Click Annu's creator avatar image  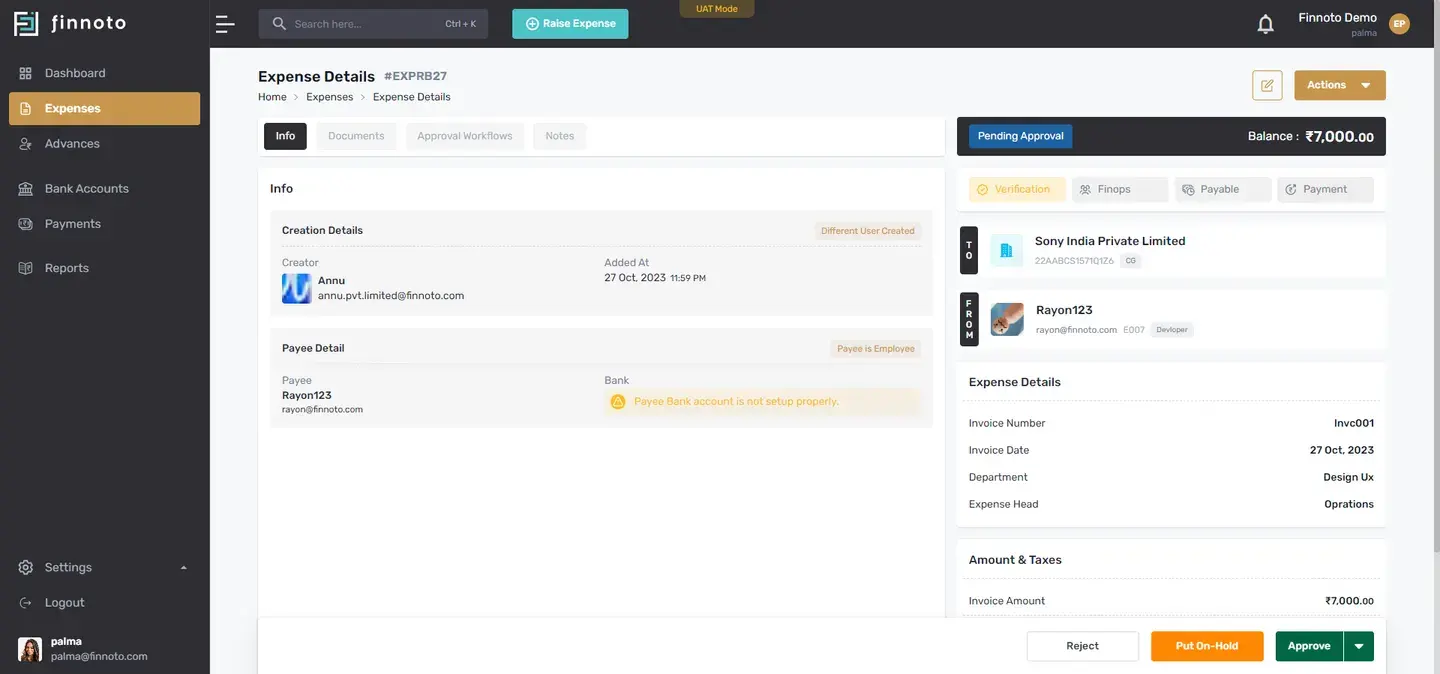[297, 289]
